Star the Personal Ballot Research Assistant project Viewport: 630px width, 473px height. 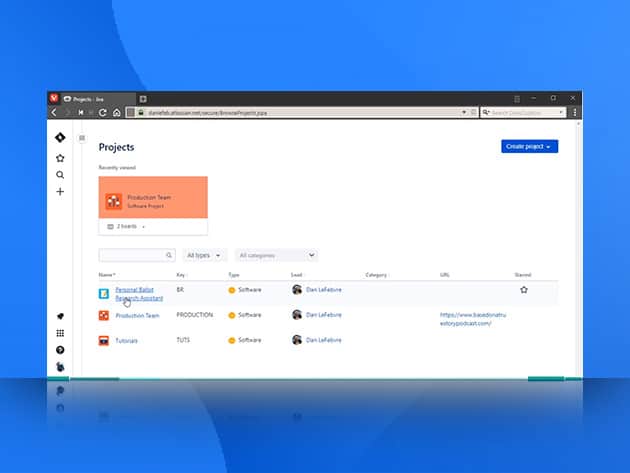tap(523, 290)
